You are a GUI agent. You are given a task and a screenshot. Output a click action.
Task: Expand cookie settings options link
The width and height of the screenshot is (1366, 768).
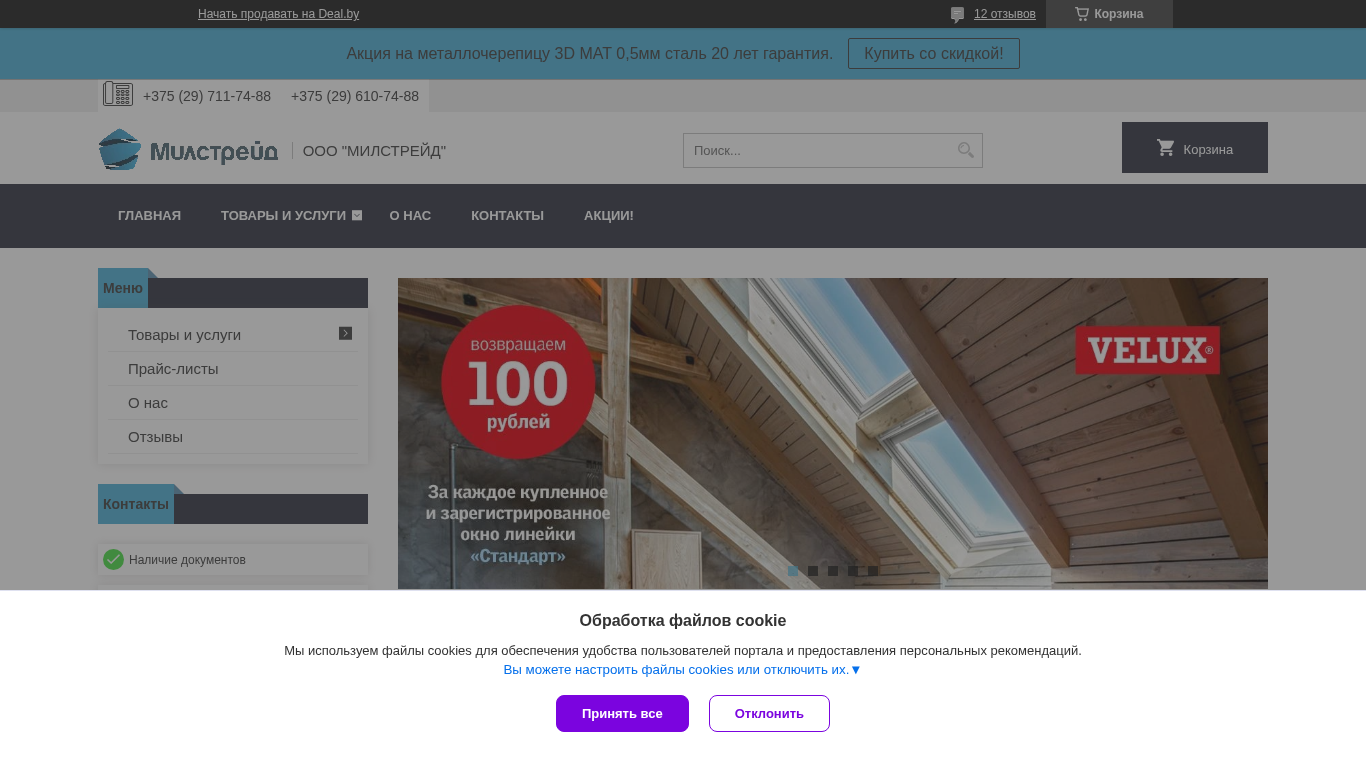682,670
